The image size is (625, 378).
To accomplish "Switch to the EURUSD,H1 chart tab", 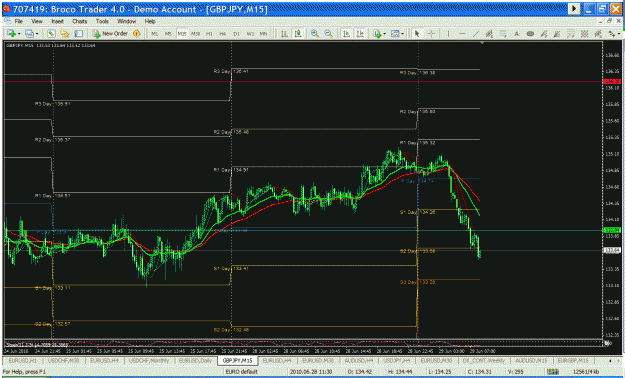I will [x=24, y=360].
